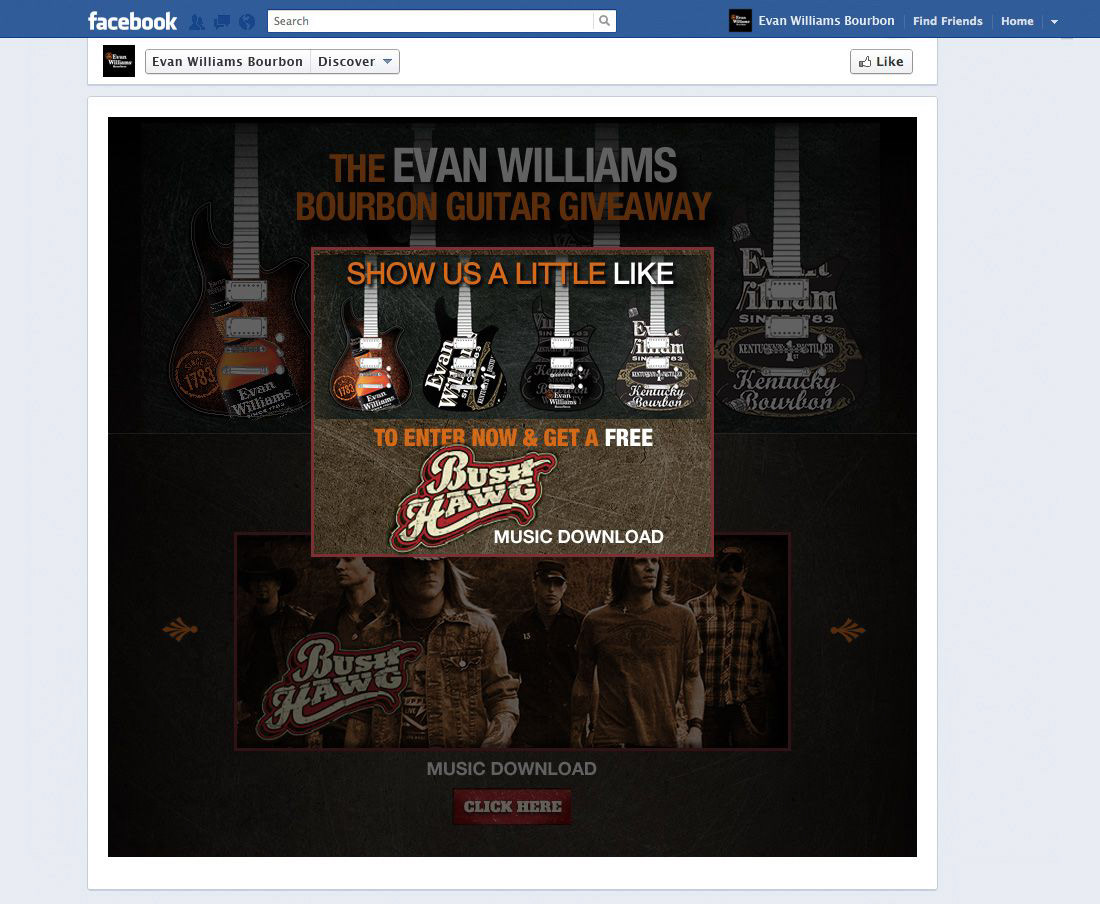Click the small profile picture in header
The image size is (1100, 904).
740,21
